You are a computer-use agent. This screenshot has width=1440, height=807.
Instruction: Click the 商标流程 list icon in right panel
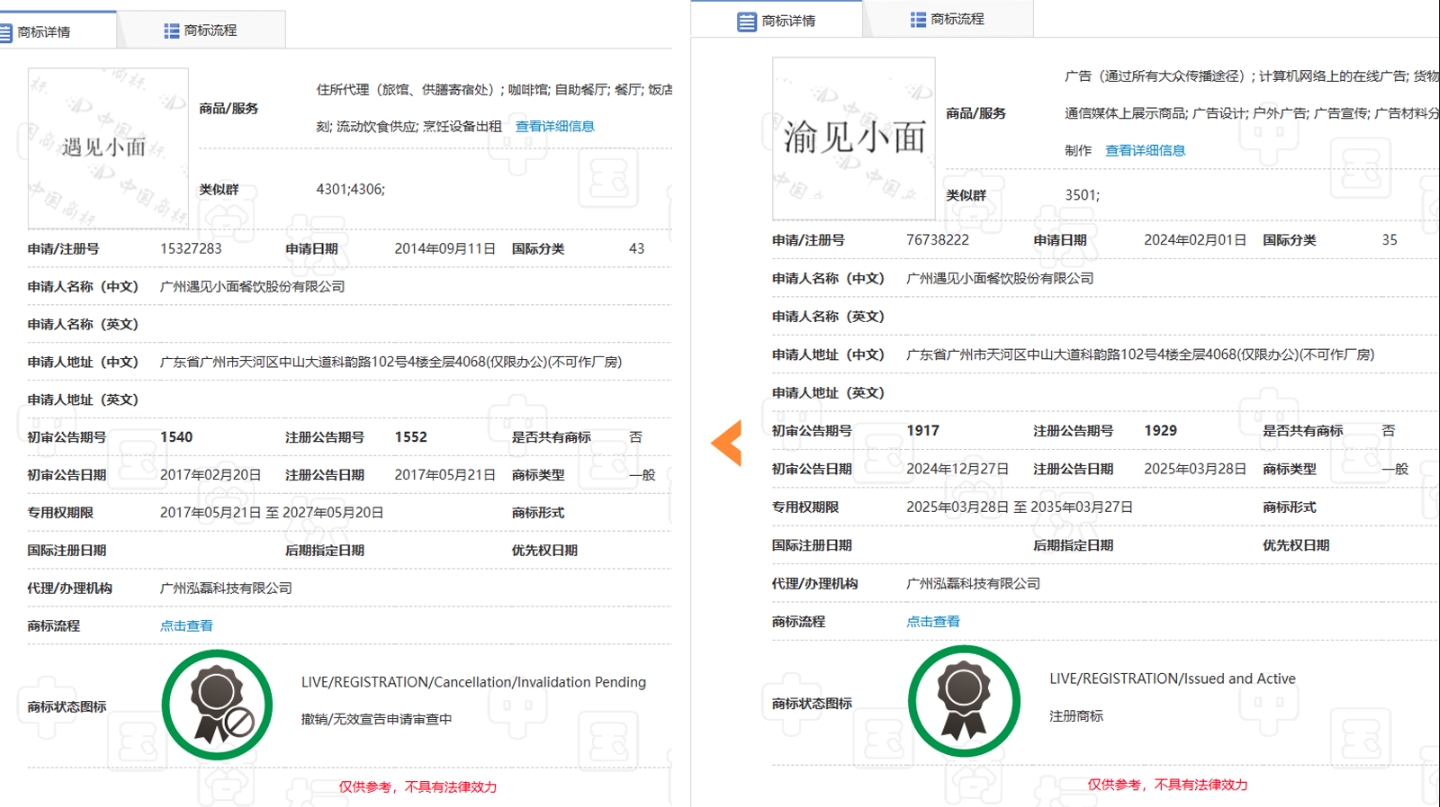click(x=918, y=19)
